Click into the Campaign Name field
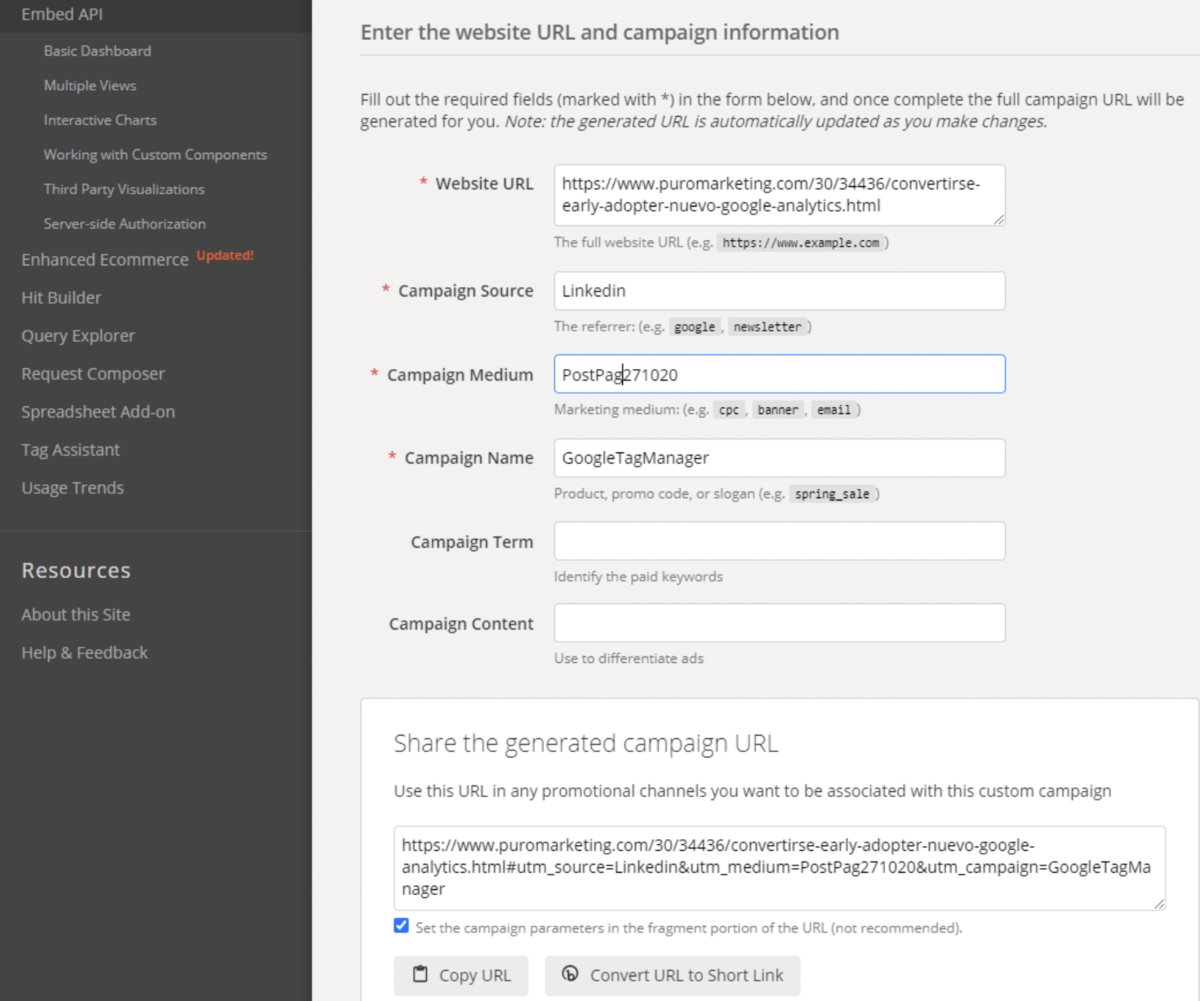1200x1001 pixels. coord(780,458)
